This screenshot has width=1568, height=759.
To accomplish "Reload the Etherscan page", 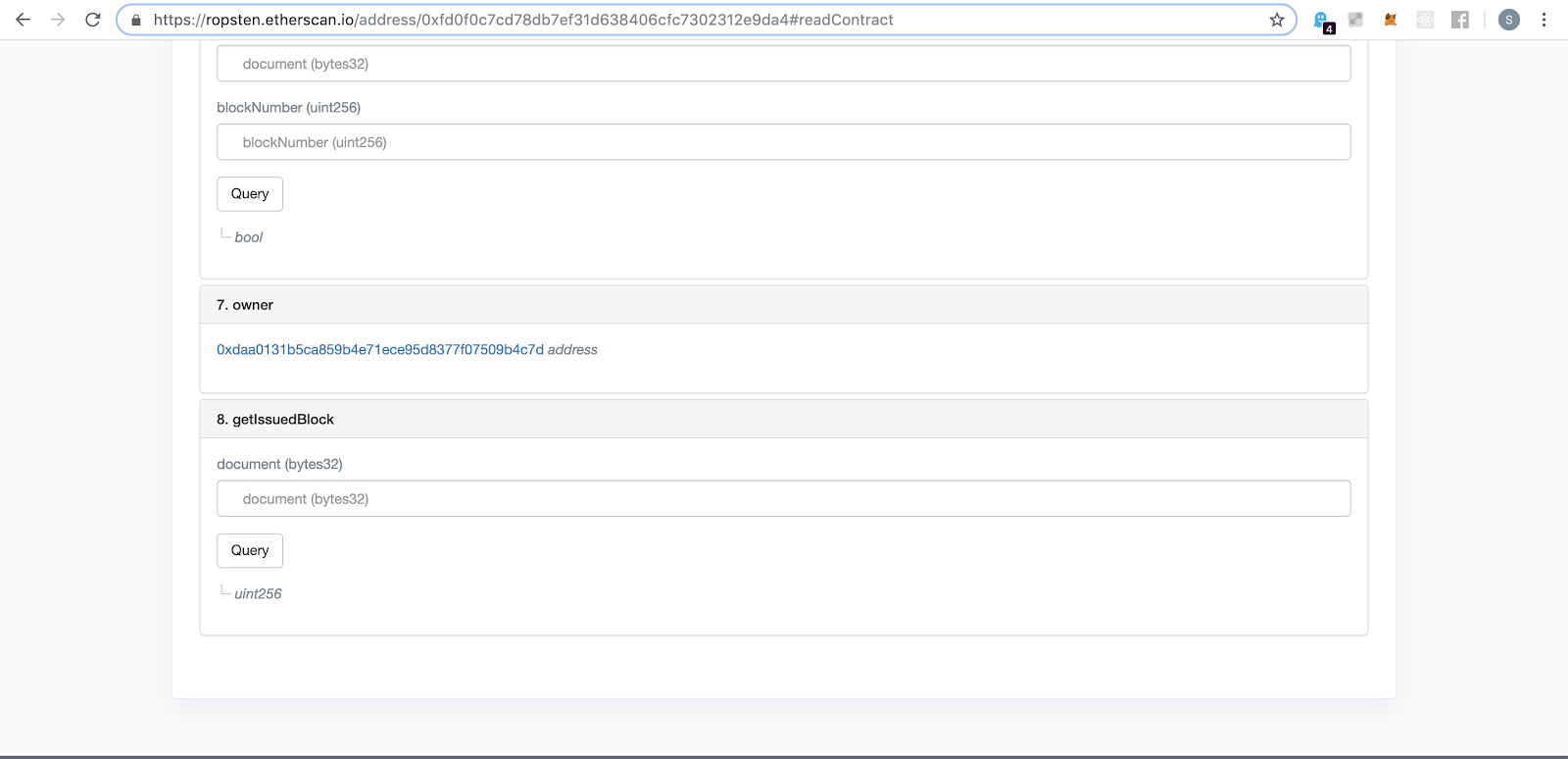I will coord(93,20).
